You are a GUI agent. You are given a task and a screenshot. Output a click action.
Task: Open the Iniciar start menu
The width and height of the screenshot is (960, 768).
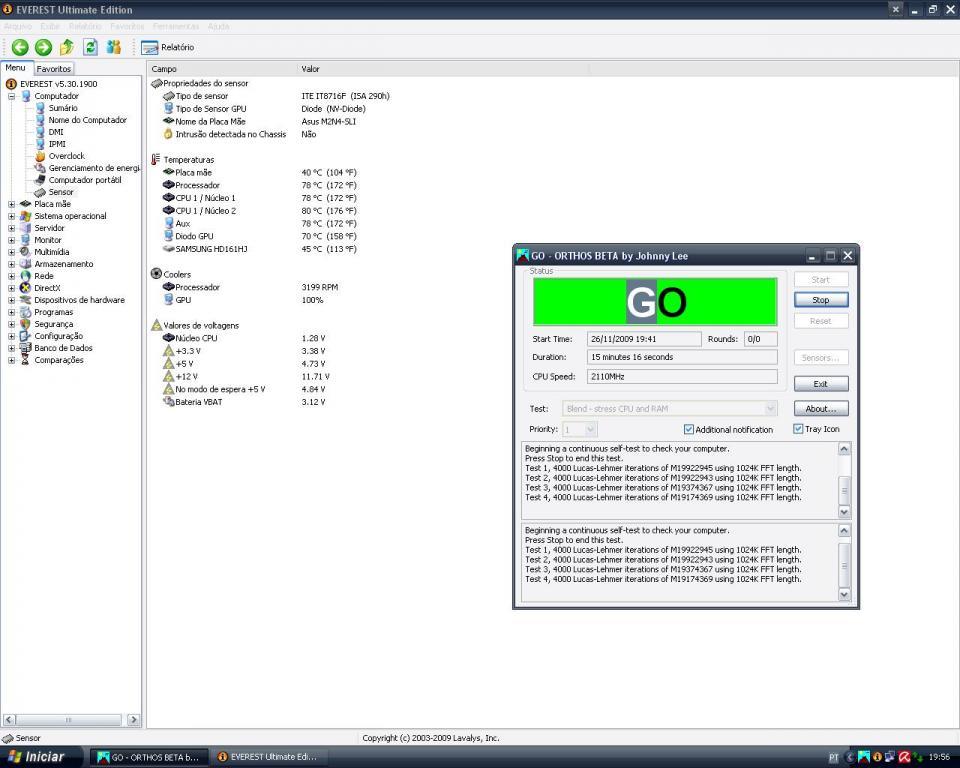tap(39, 757)
